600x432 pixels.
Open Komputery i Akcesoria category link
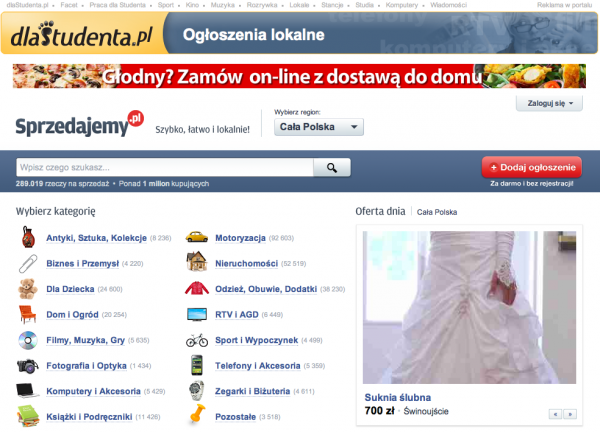point(93,391)
